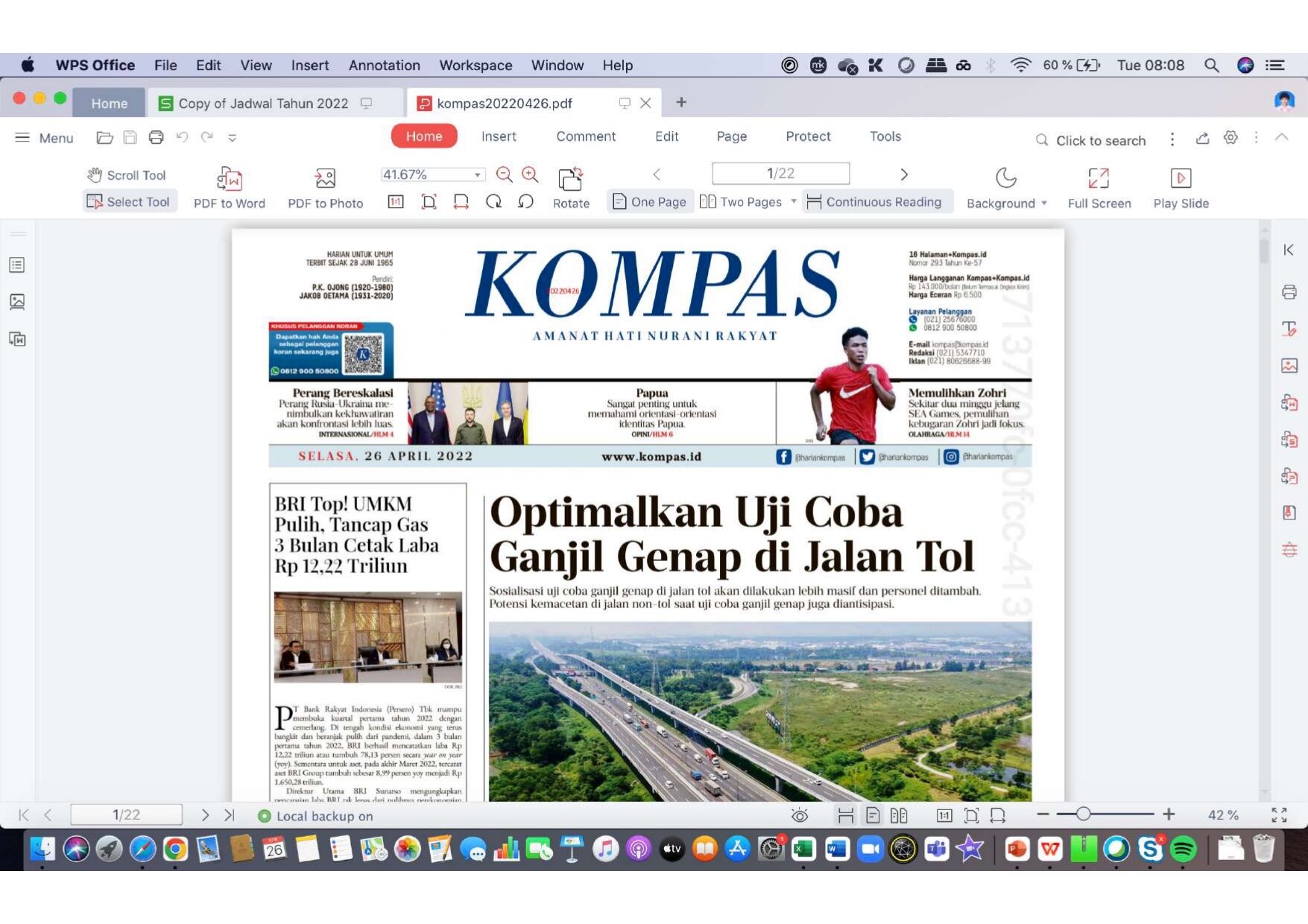Rotate page clockwise
Screen dimensions: 1308x924
493,201
